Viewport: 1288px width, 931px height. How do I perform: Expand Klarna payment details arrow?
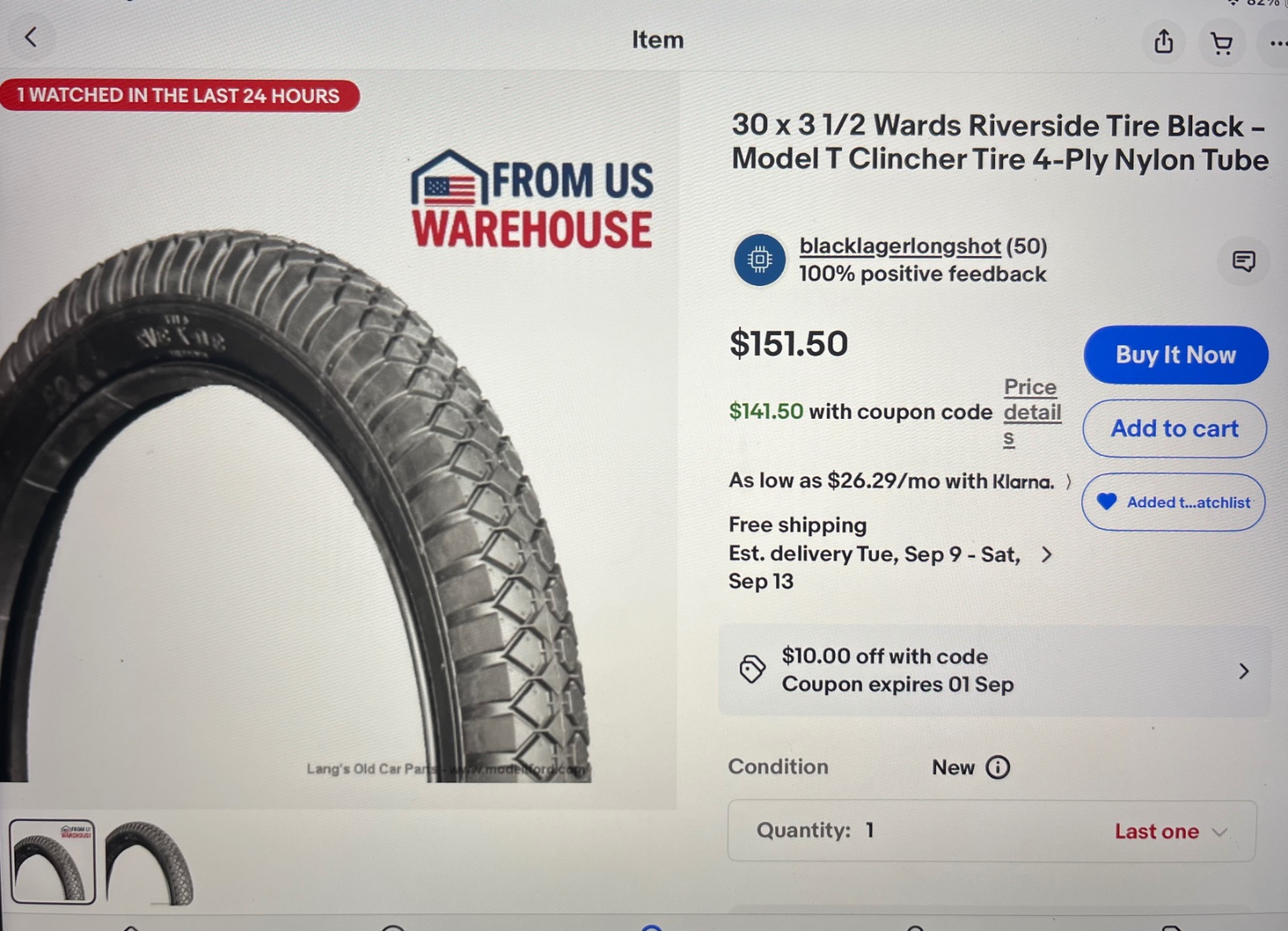(x=1068, y=482)
